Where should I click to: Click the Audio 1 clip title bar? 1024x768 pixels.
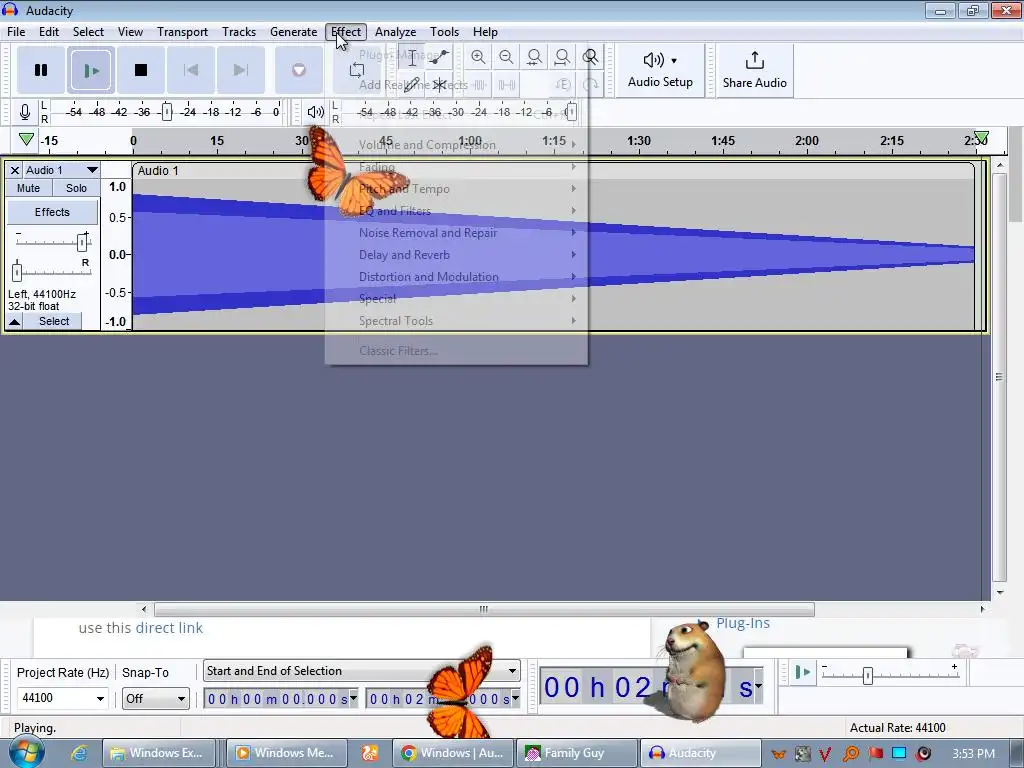point(552,170)
